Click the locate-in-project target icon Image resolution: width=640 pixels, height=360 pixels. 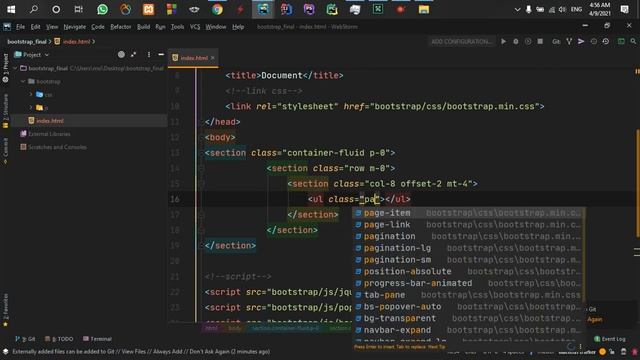(x=121, y=54)
